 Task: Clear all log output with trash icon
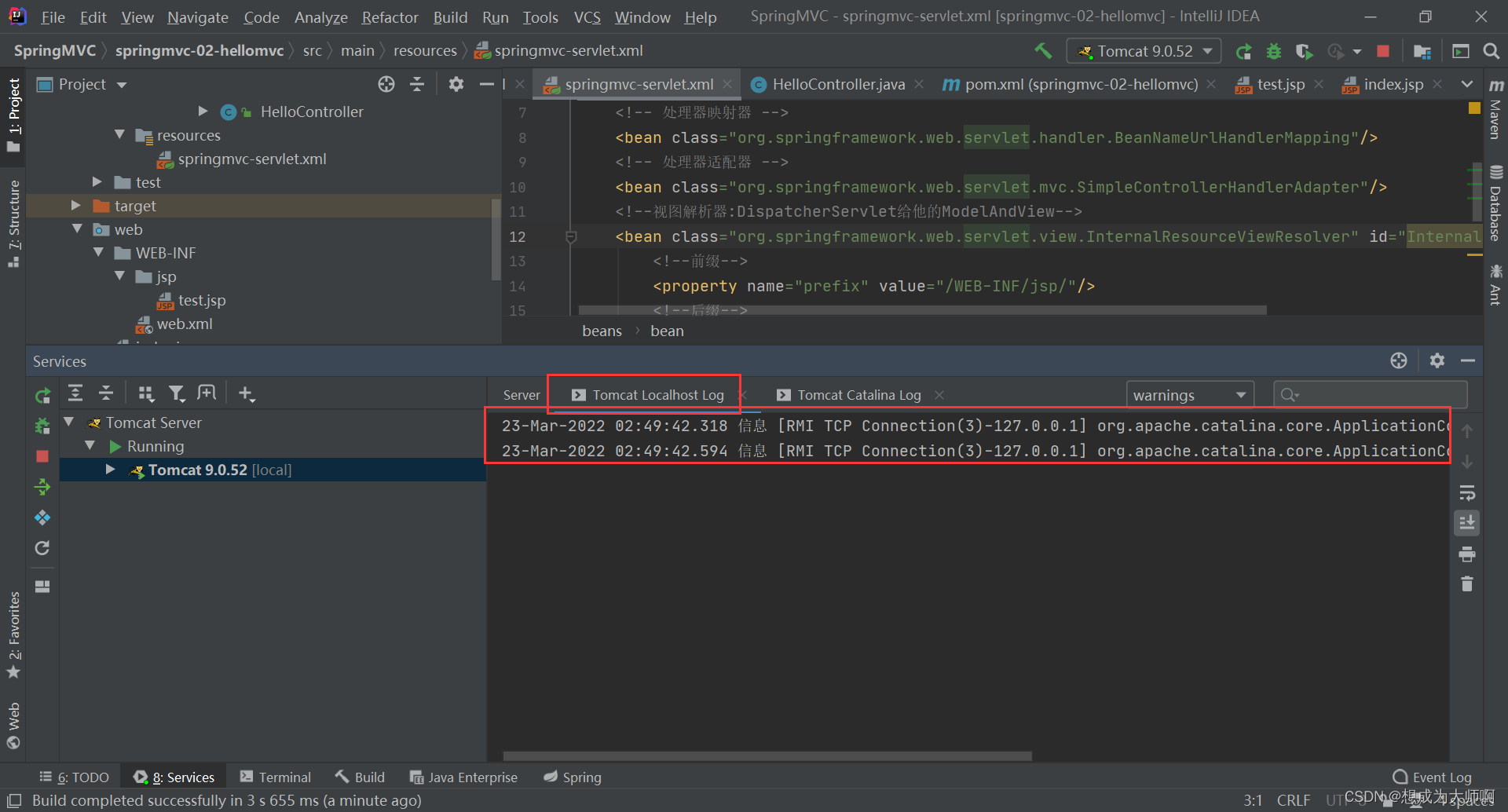[x=1466, y=584]
